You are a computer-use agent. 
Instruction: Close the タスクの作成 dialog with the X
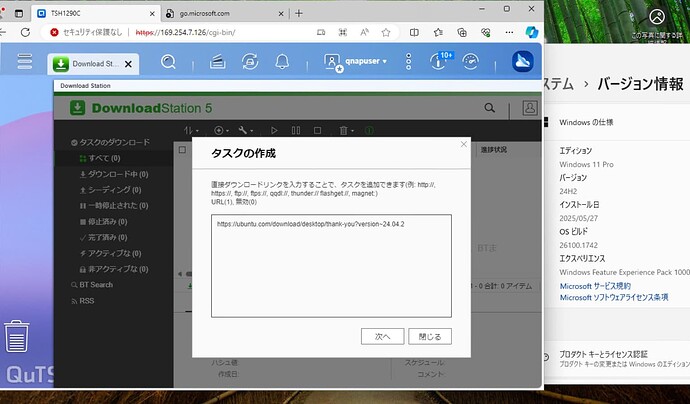[463, 145]
